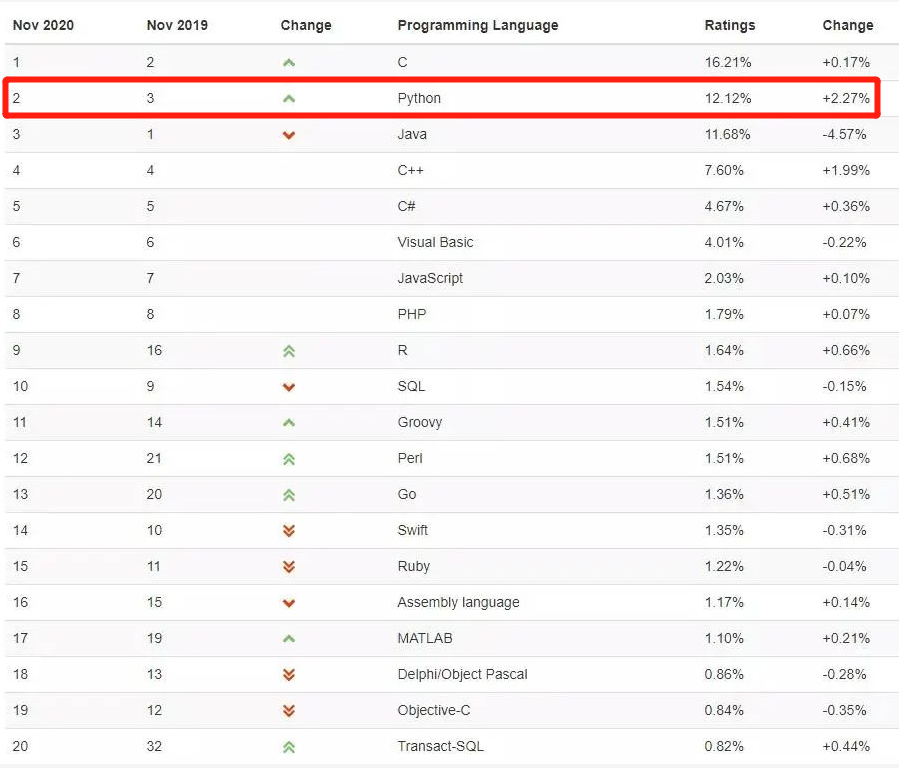Viewport: 899px width, 768px height.
Task: Click the Ratings column header
Action: click(730, 25)
